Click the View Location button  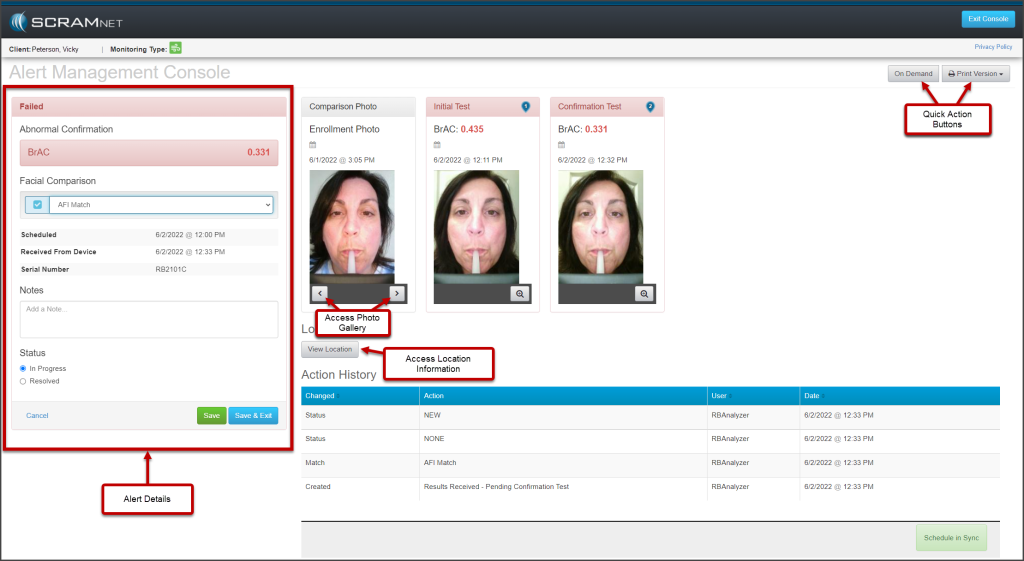point(330,349)
